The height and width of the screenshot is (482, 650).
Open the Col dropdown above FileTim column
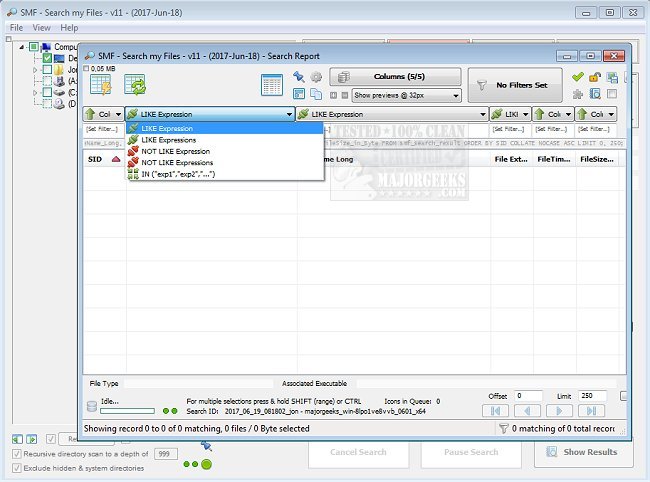tap(553, 114)
